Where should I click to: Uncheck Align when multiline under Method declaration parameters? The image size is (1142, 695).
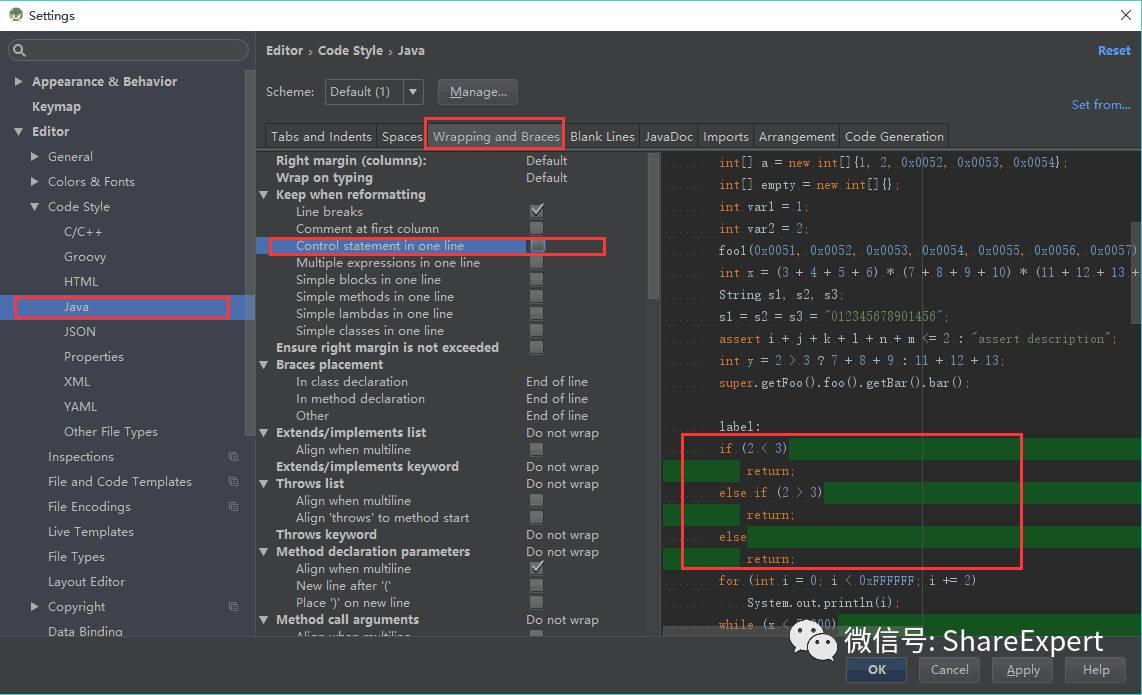537,568
